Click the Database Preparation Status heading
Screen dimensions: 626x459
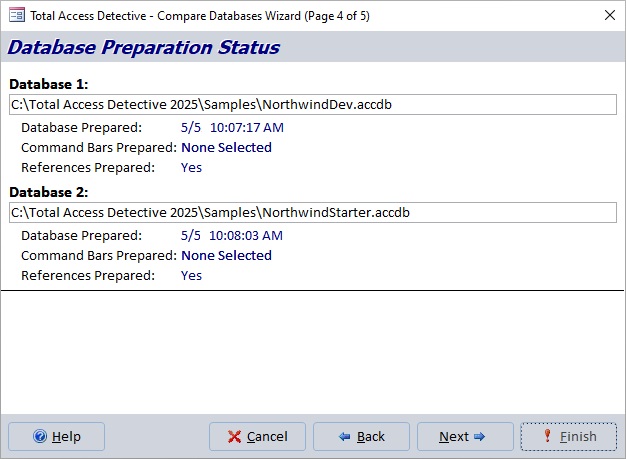(x=144, y=47)
